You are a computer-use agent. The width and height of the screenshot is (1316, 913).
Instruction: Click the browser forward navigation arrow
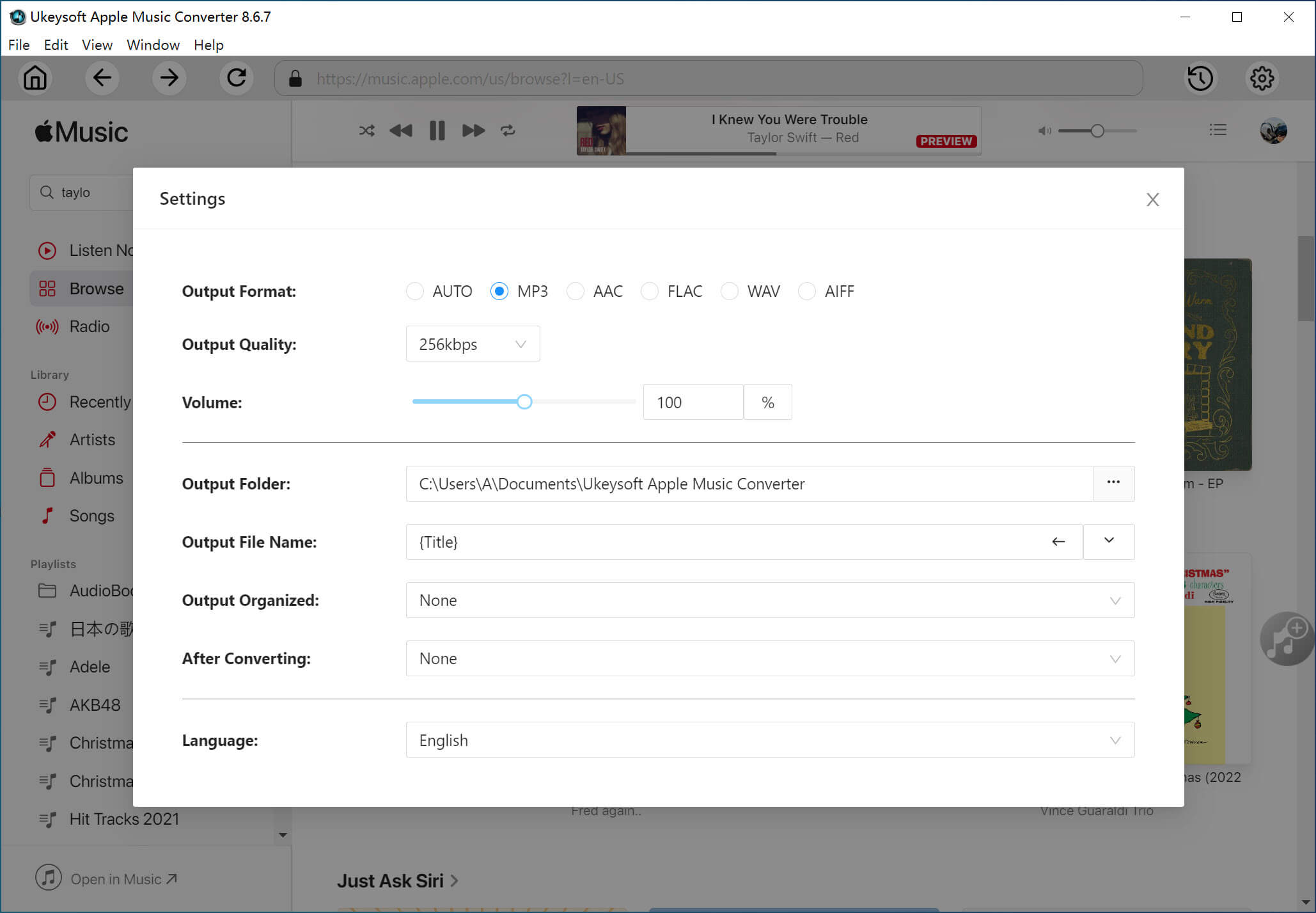coord(168,78)
